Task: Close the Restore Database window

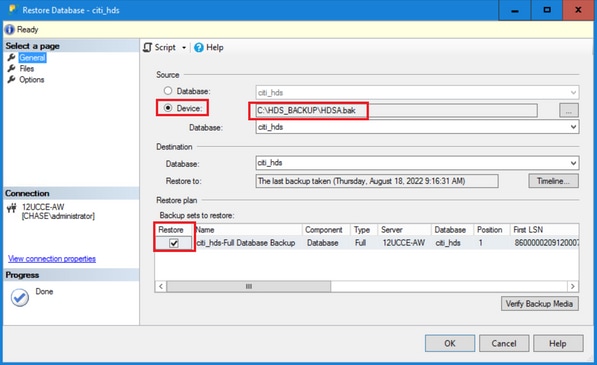Action: 578,10
